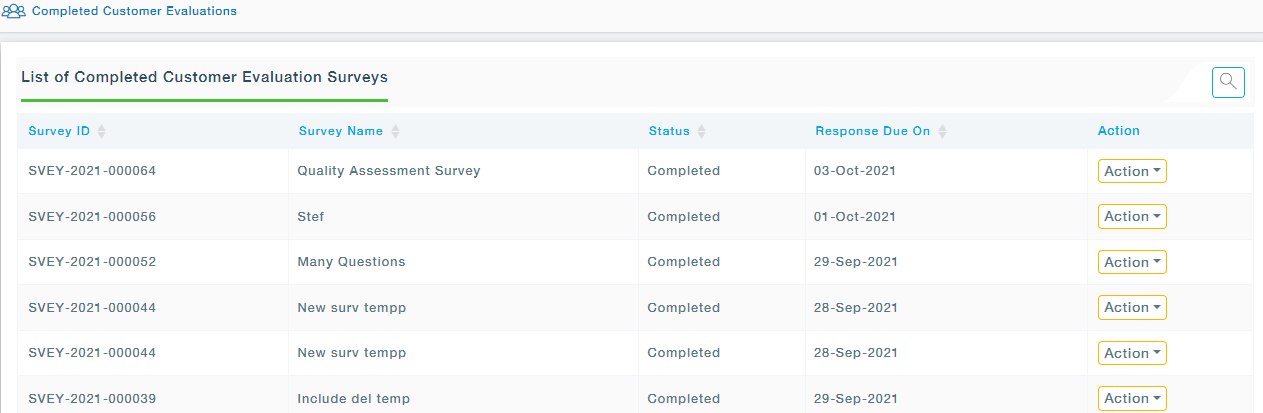Viewport: 1263px width, 413px height.
Task: Click the Survey Name column header
Action: [x=341, y=131]
